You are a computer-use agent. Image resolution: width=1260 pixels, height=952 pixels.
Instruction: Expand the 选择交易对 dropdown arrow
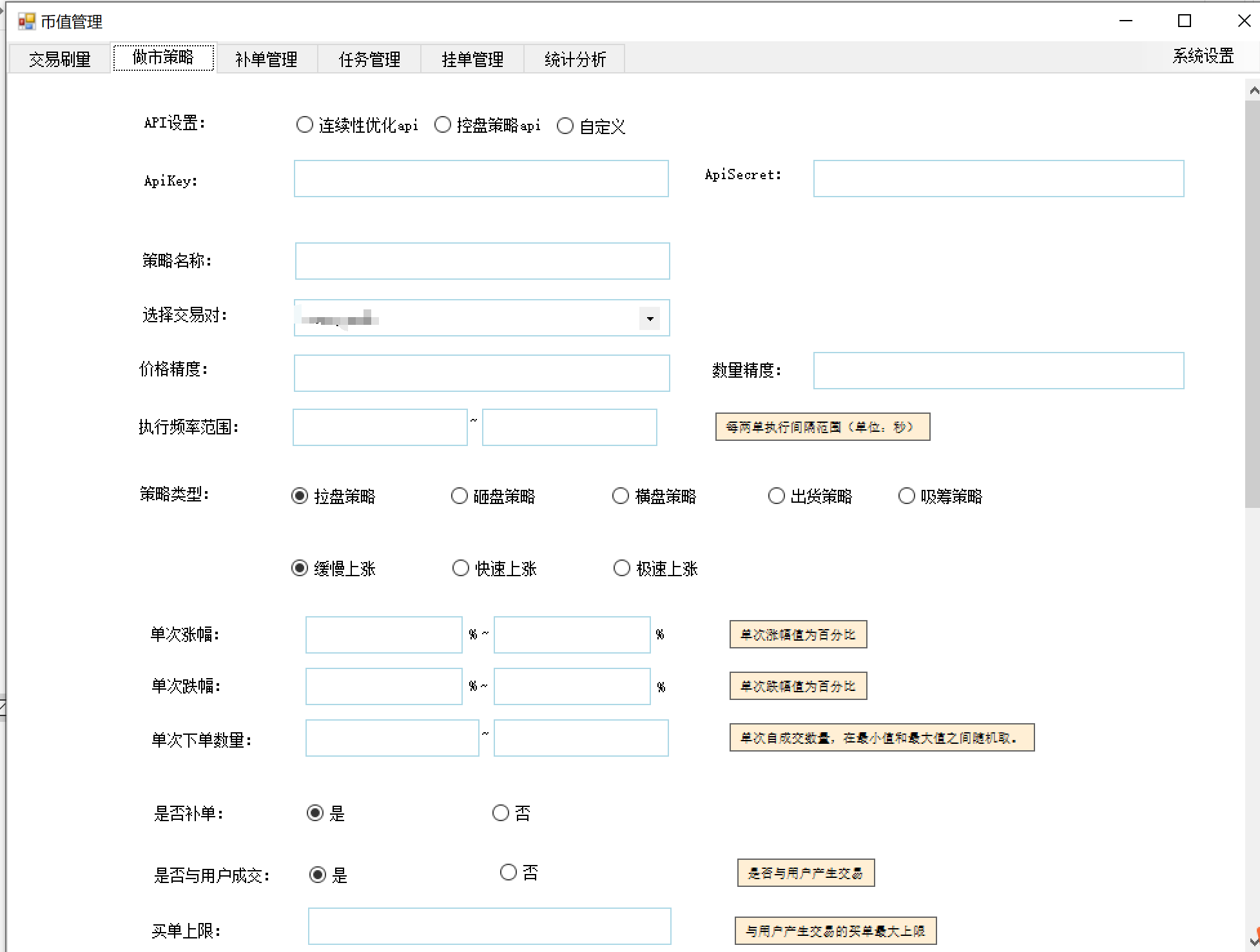click(650, 318)
